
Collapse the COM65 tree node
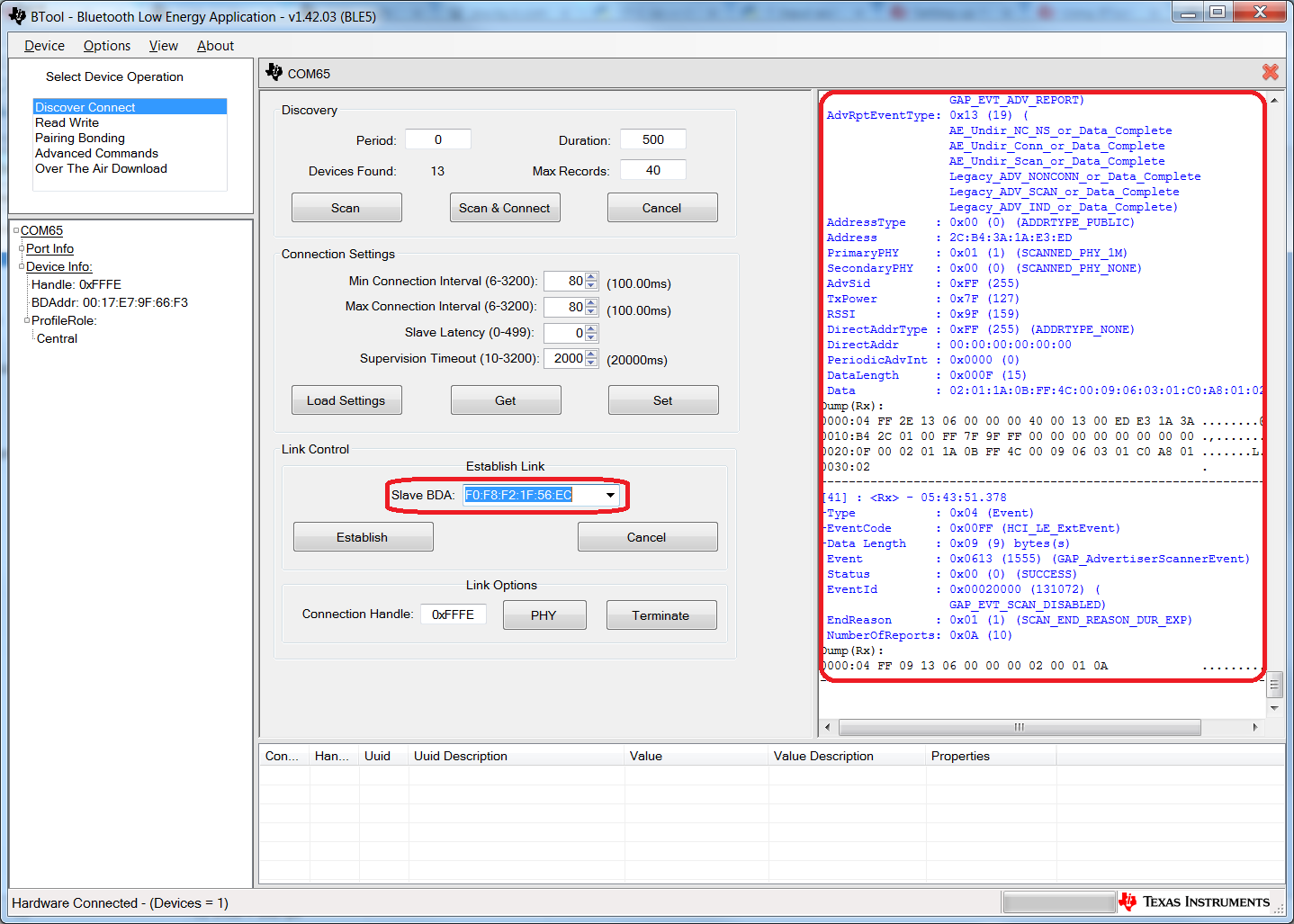click(16, 230)
